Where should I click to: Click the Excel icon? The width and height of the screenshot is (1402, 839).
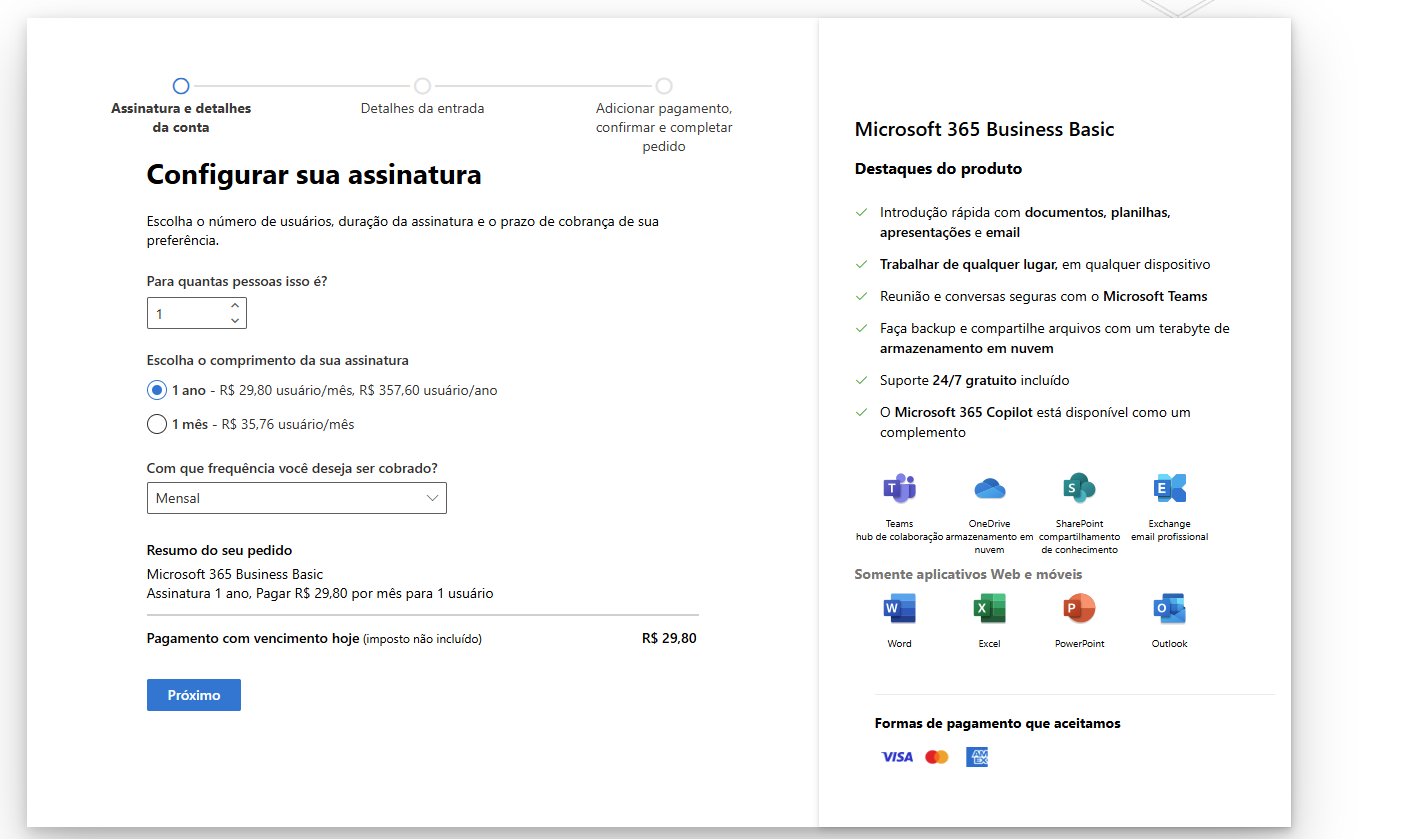989,608
